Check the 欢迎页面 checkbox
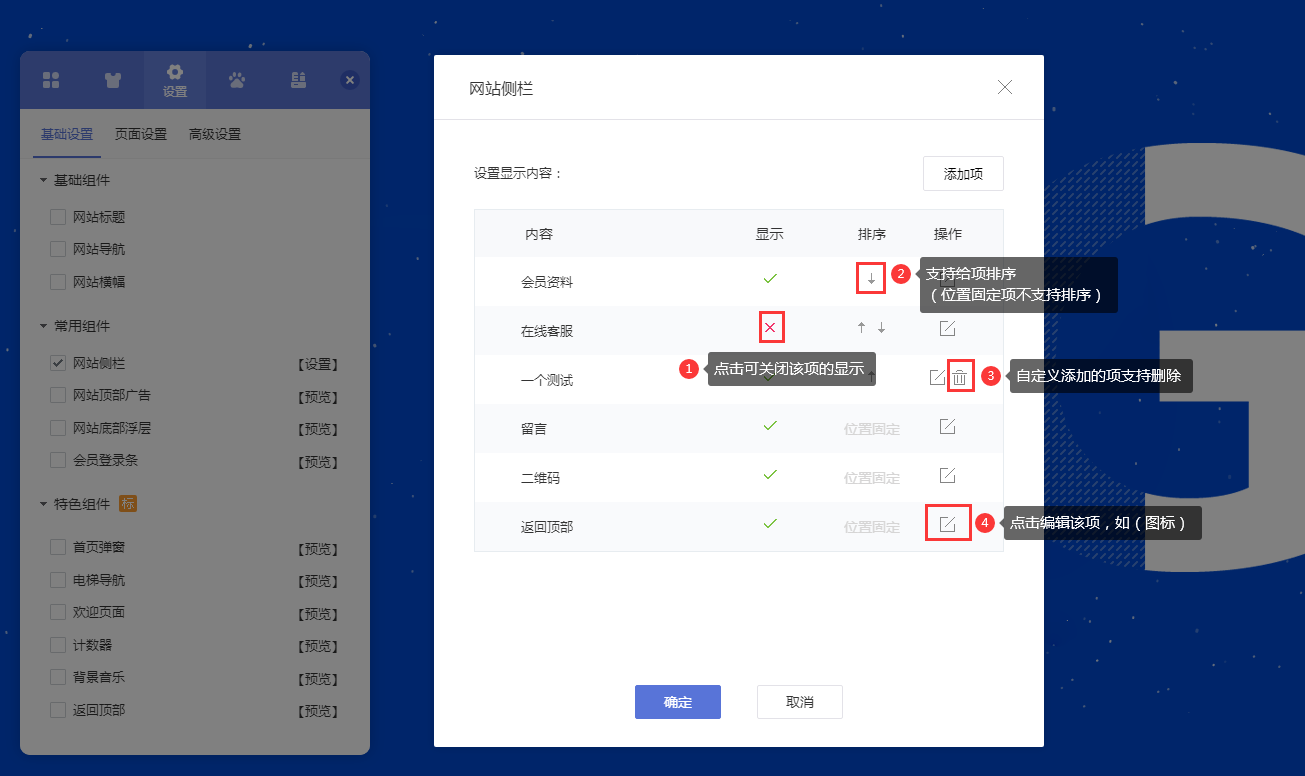This screenshot has width=1305, height=776. (58, 612)
